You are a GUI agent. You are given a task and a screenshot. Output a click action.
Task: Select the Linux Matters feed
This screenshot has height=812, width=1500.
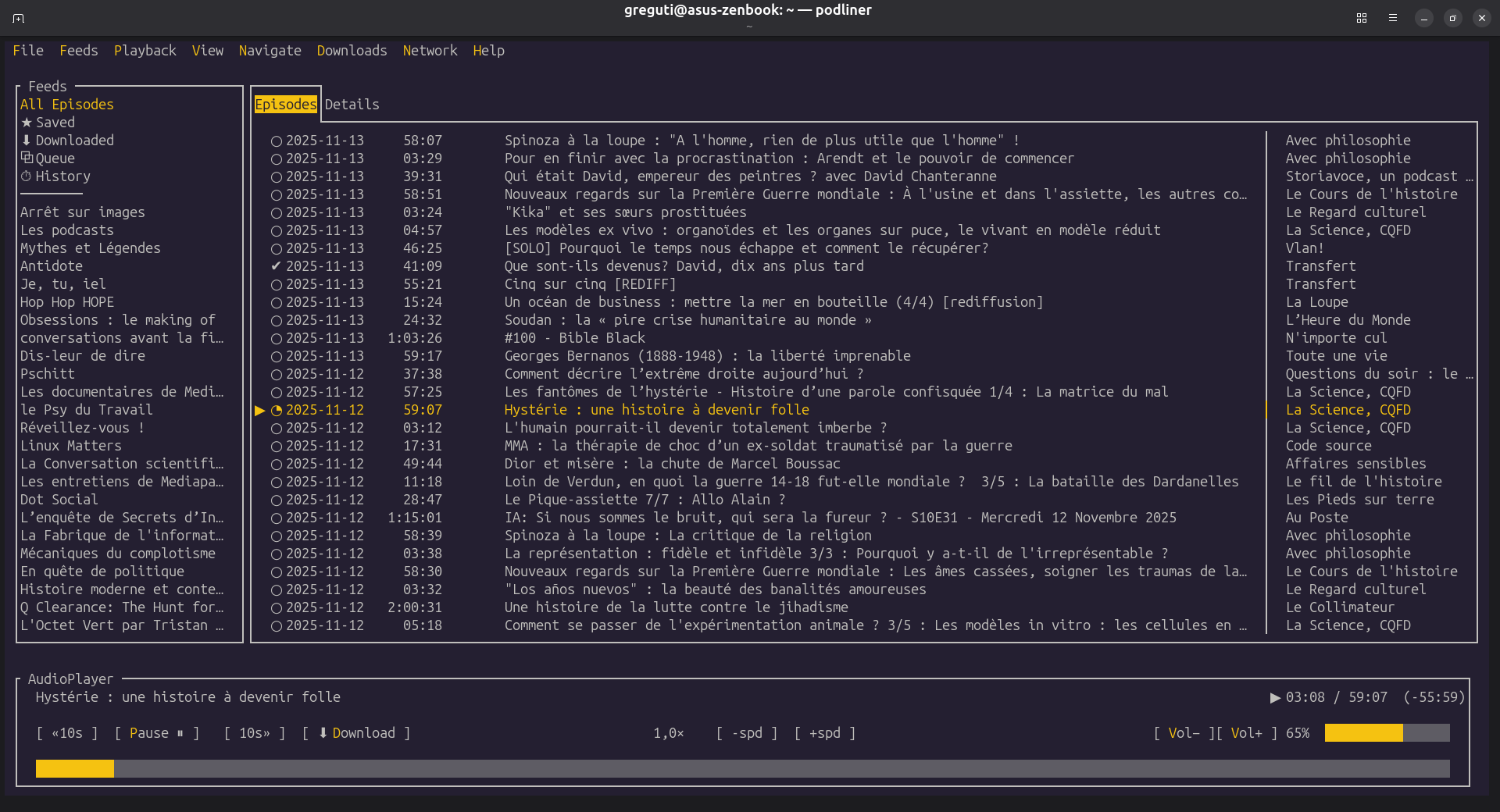(71, 446)
